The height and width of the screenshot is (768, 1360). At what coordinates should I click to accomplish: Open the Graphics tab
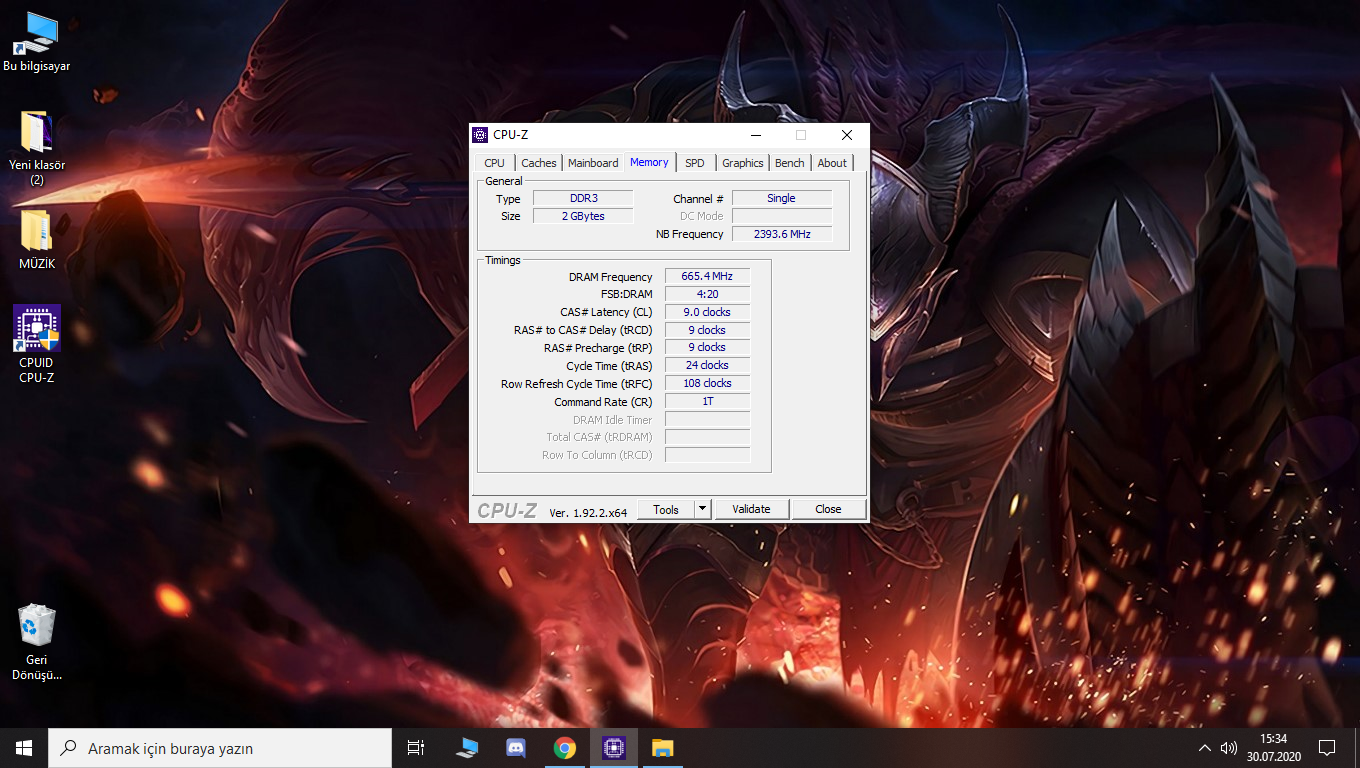click(742, 163)
